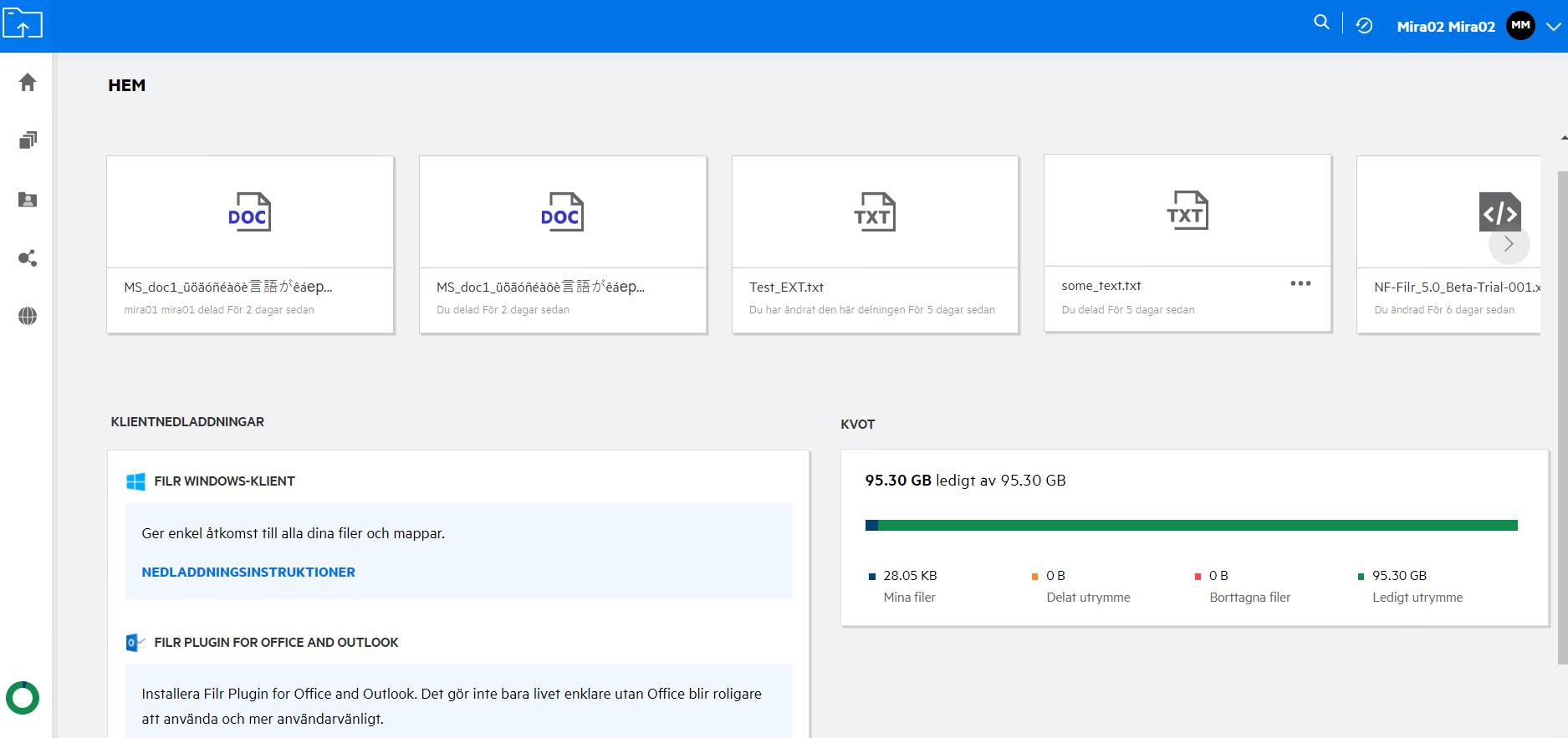Open NEDLADDNINGSINSTRUKTIONER link
The width and height of the screenshot is (1568, 738).
click(248, 573)
